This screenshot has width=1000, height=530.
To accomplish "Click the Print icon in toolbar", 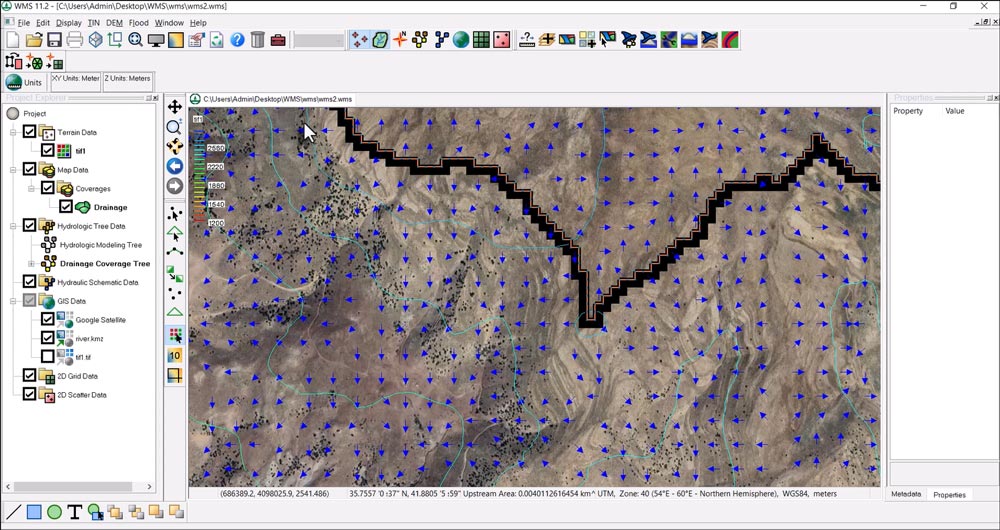I will (75, 40).
